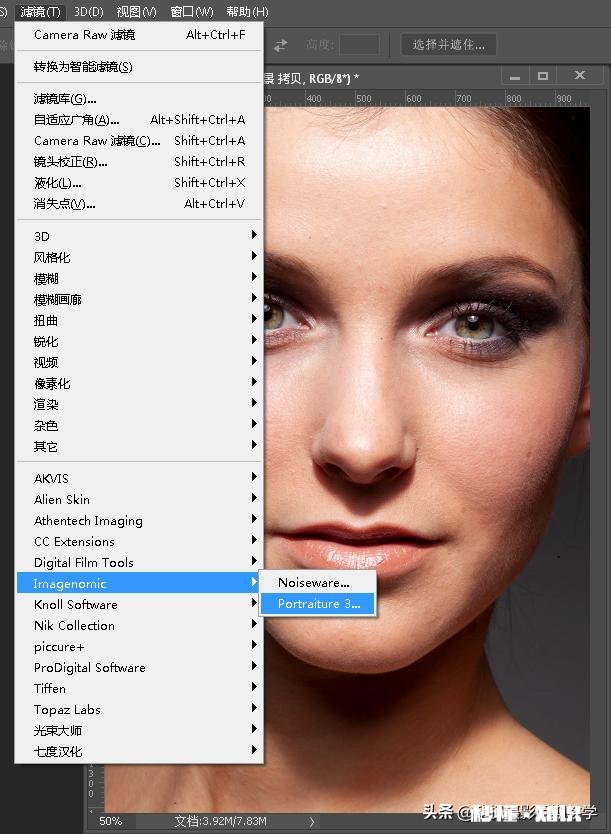
Task: Click the swap width and height arrows icon
Action: [x=281, y=44]
